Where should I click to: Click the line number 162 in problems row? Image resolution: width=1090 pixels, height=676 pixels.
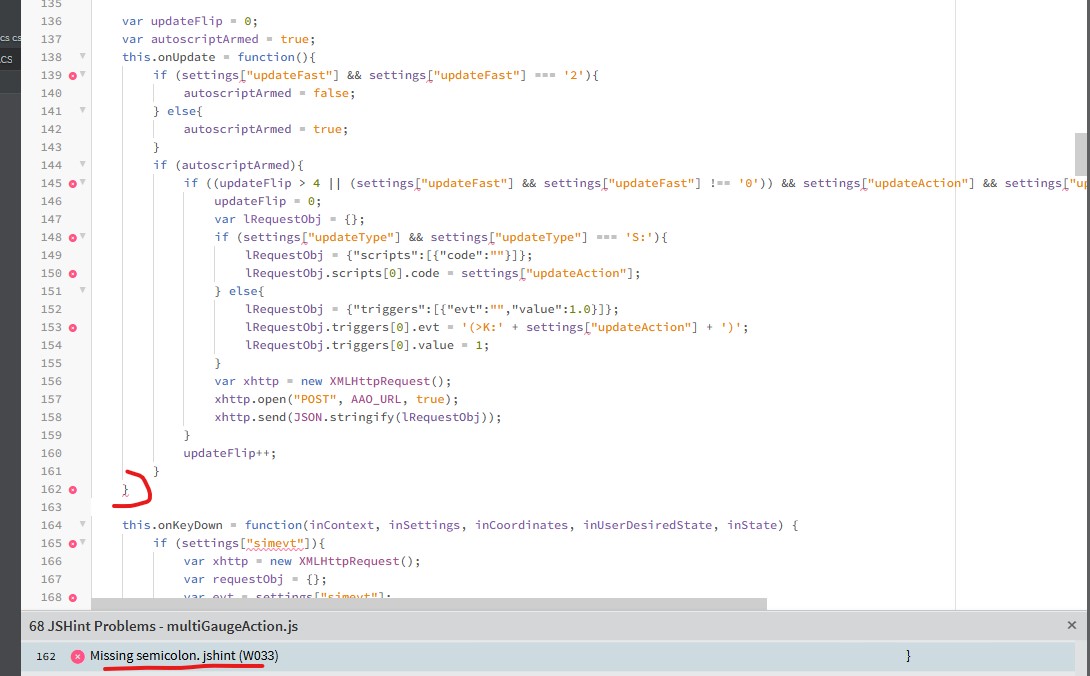pos(46,656)
